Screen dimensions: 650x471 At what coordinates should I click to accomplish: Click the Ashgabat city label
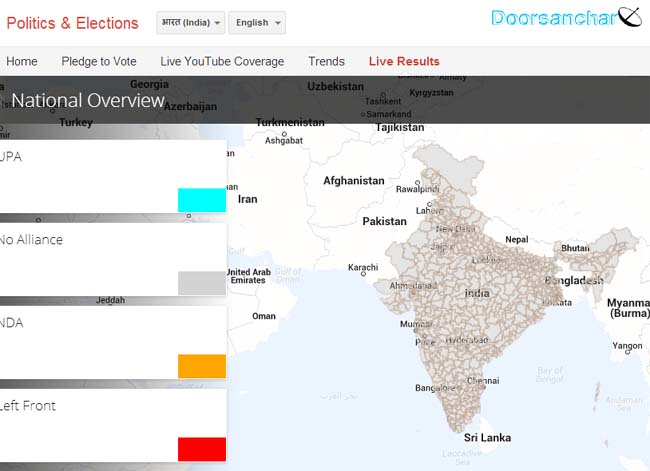click(x=284, y=141)
